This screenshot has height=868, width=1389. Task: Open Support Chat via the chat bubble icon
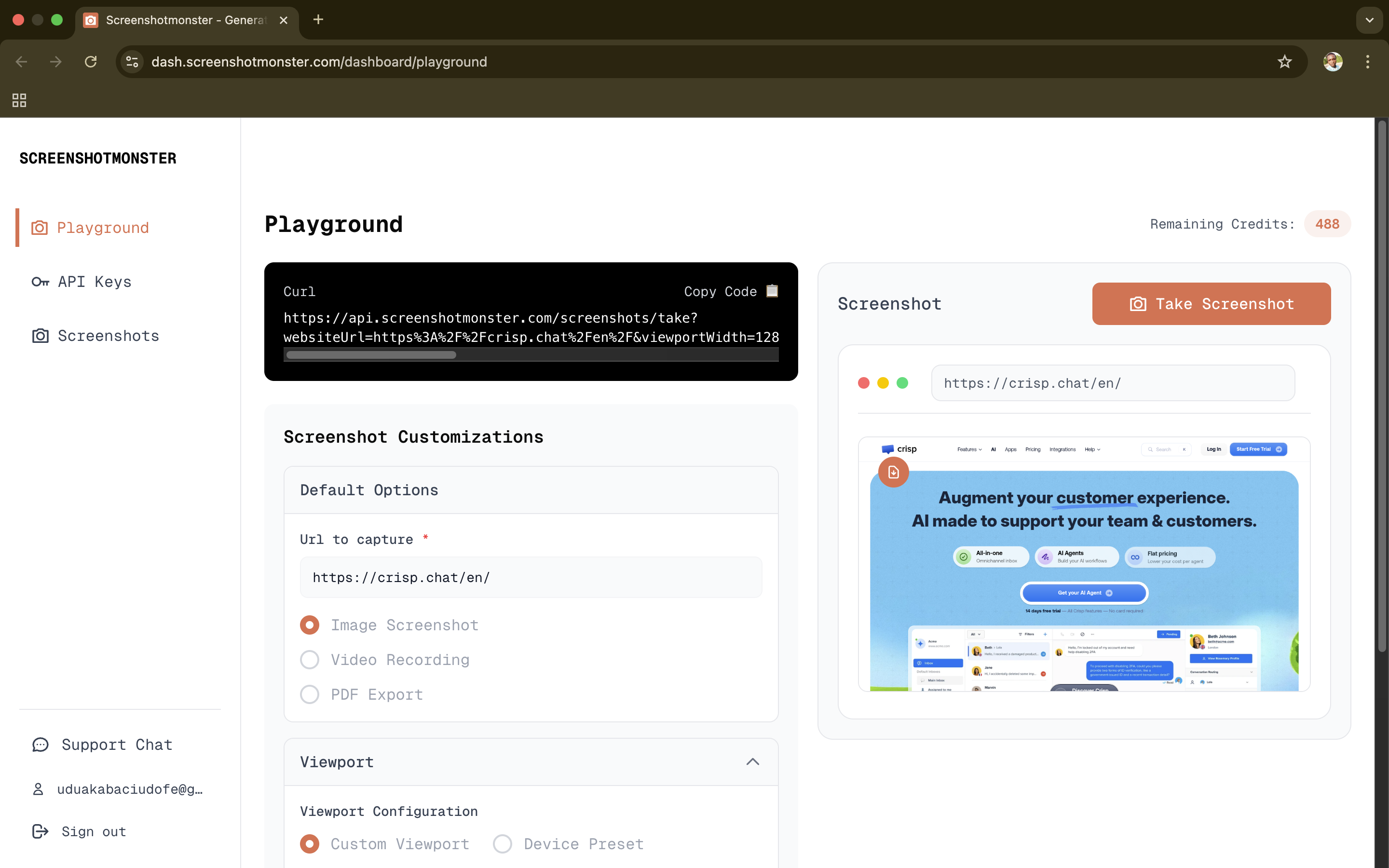(40, 744)
